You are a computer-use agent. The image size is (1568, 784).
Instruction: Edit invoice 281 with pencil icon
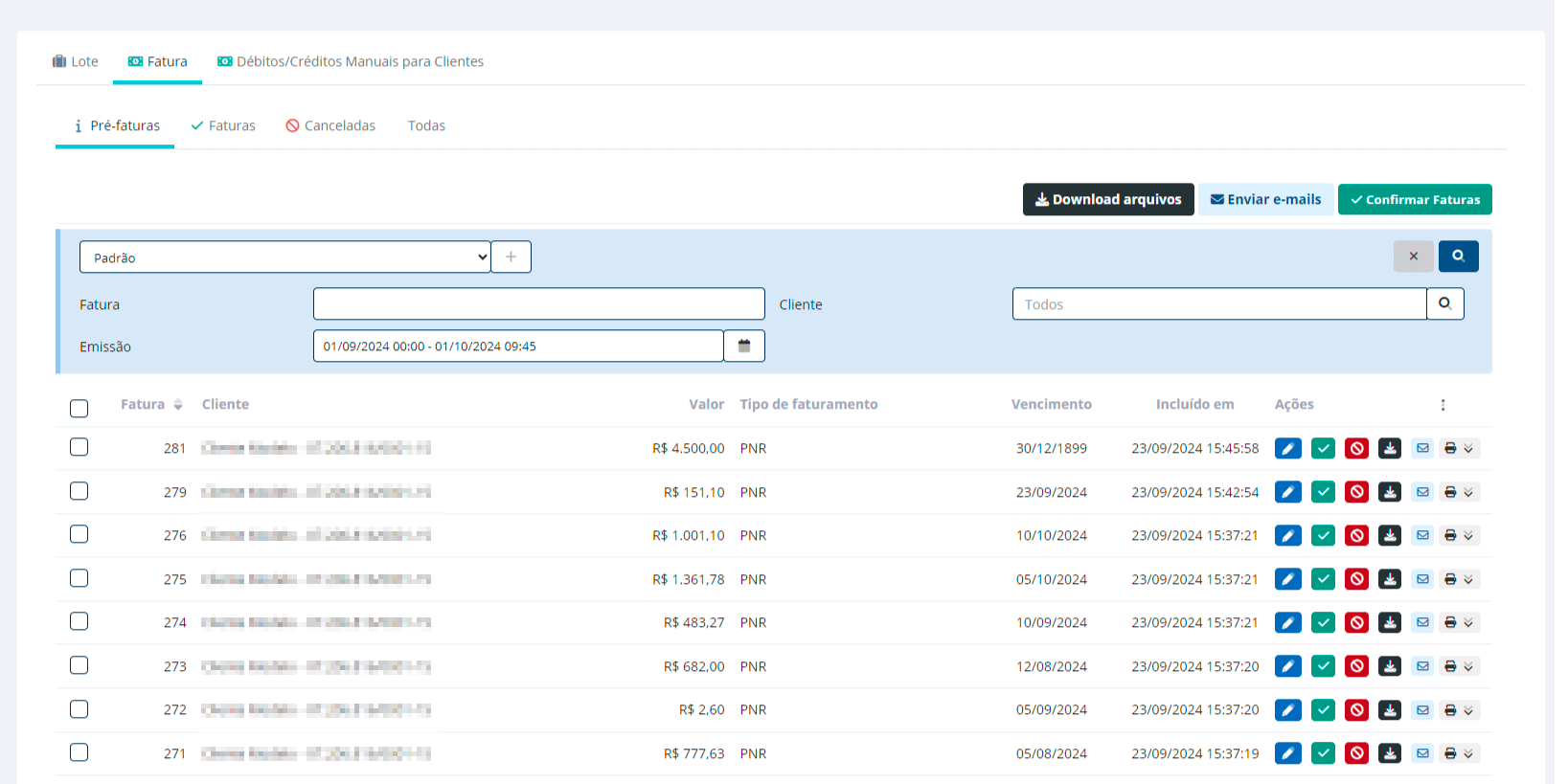[x=1288, y=448]
